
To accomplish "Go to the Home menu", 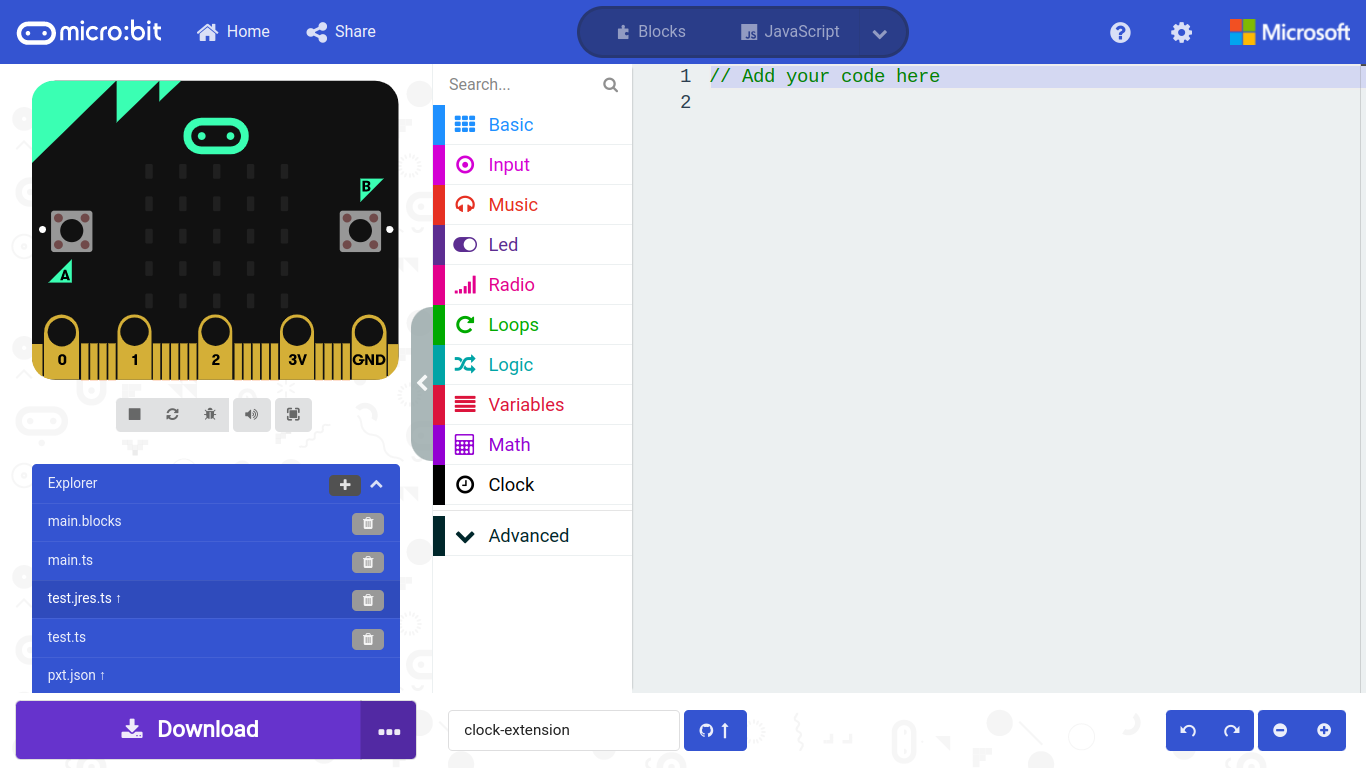I will pyautogui.click(x=233, y=31).
